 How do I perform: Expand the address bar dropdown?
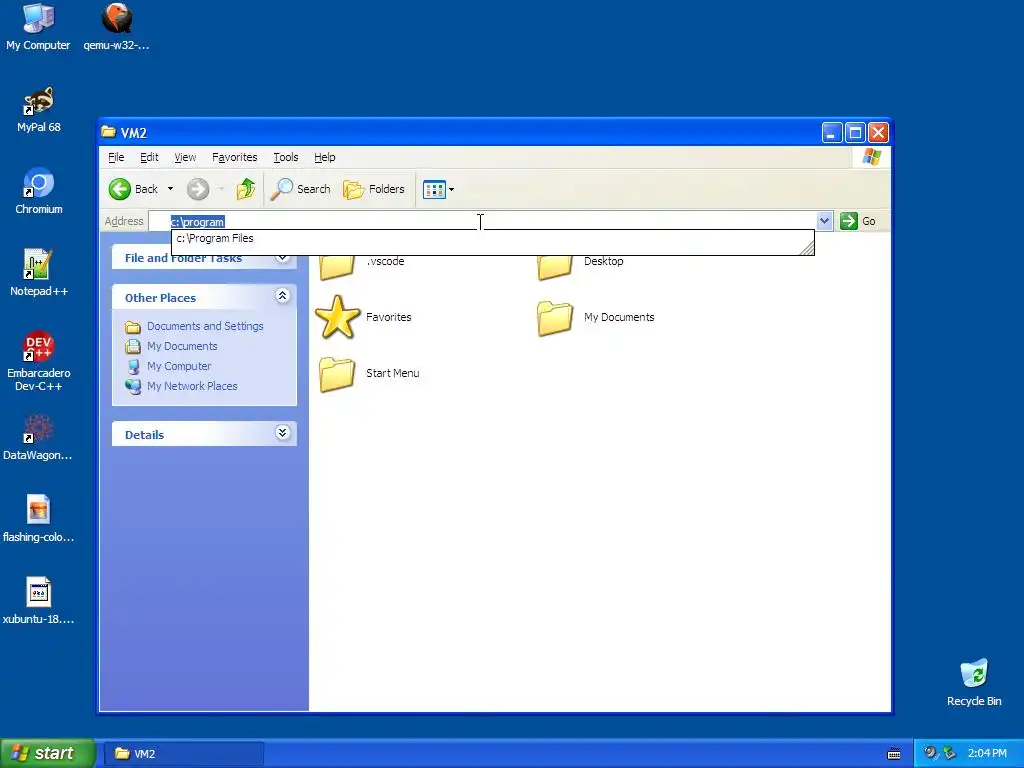coord(824,221)
